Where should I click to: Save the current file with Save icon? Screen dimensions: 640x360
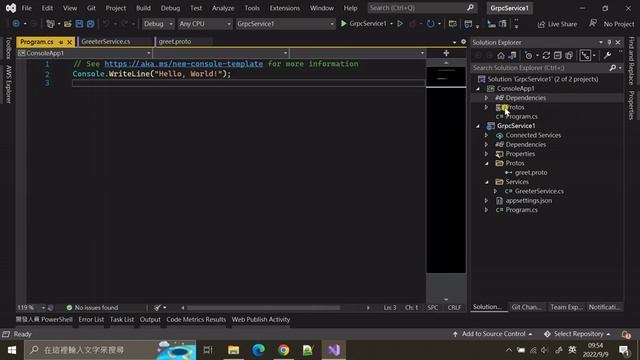[x=79, y=24]
